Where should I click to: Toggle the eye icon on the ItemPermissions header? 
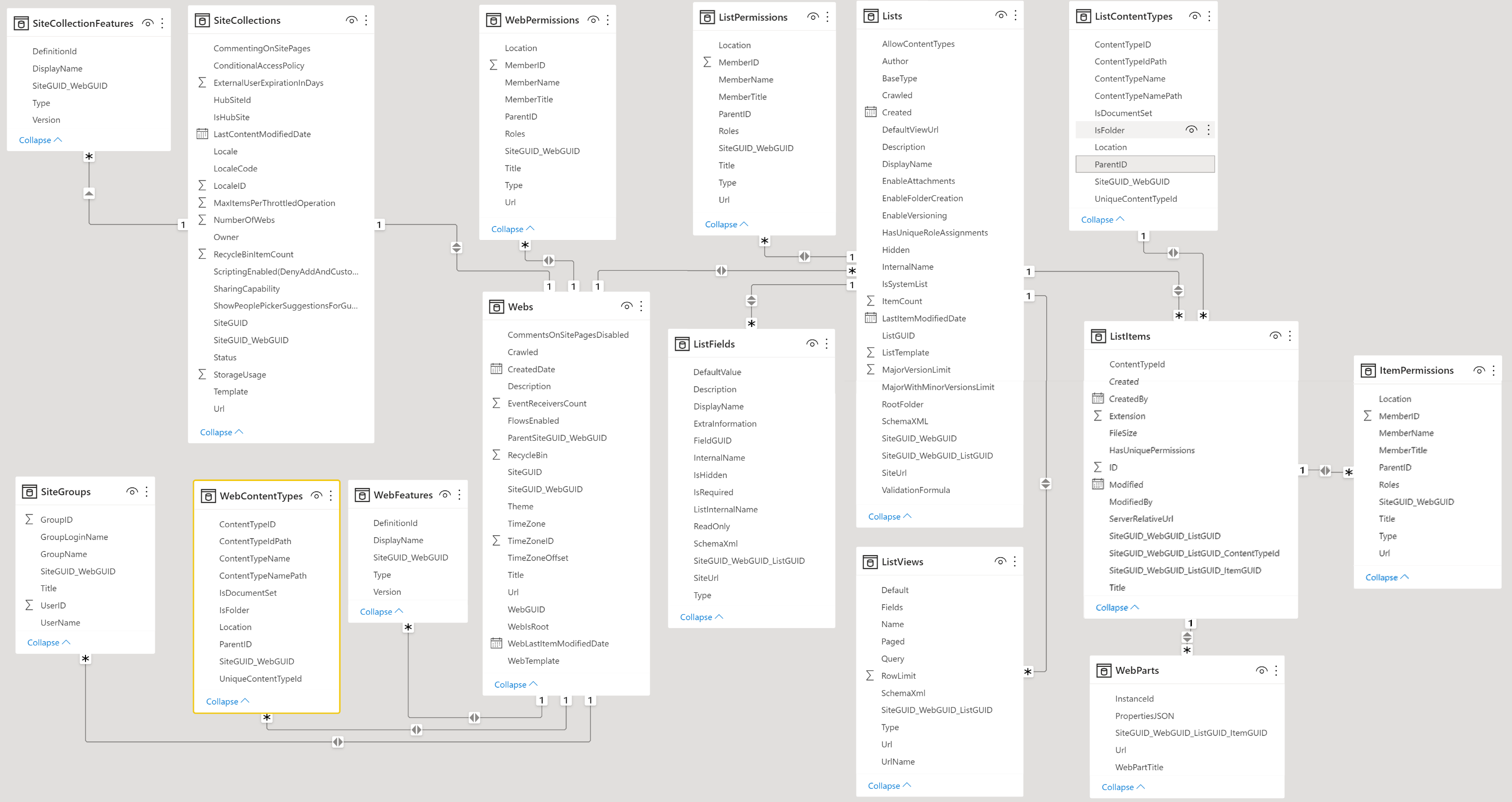(1479, 370)
